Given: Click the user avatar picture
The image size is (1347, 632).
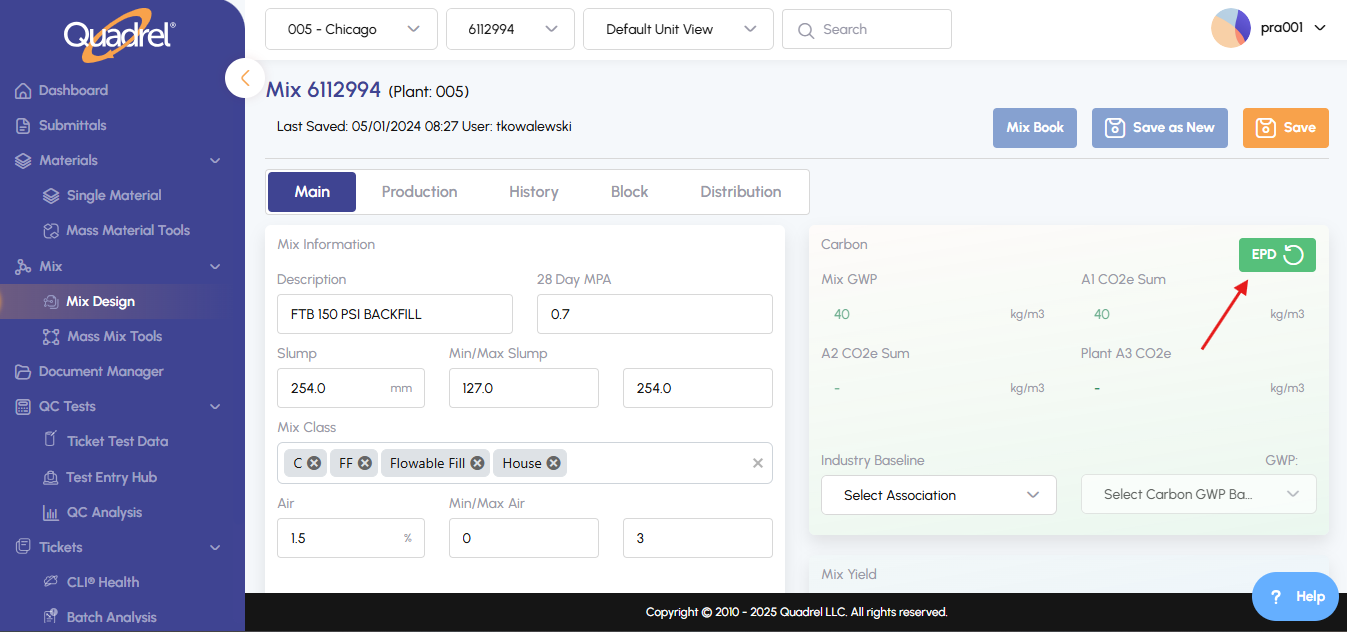Looking at the screenshot, I should [x=1231, y=28].
